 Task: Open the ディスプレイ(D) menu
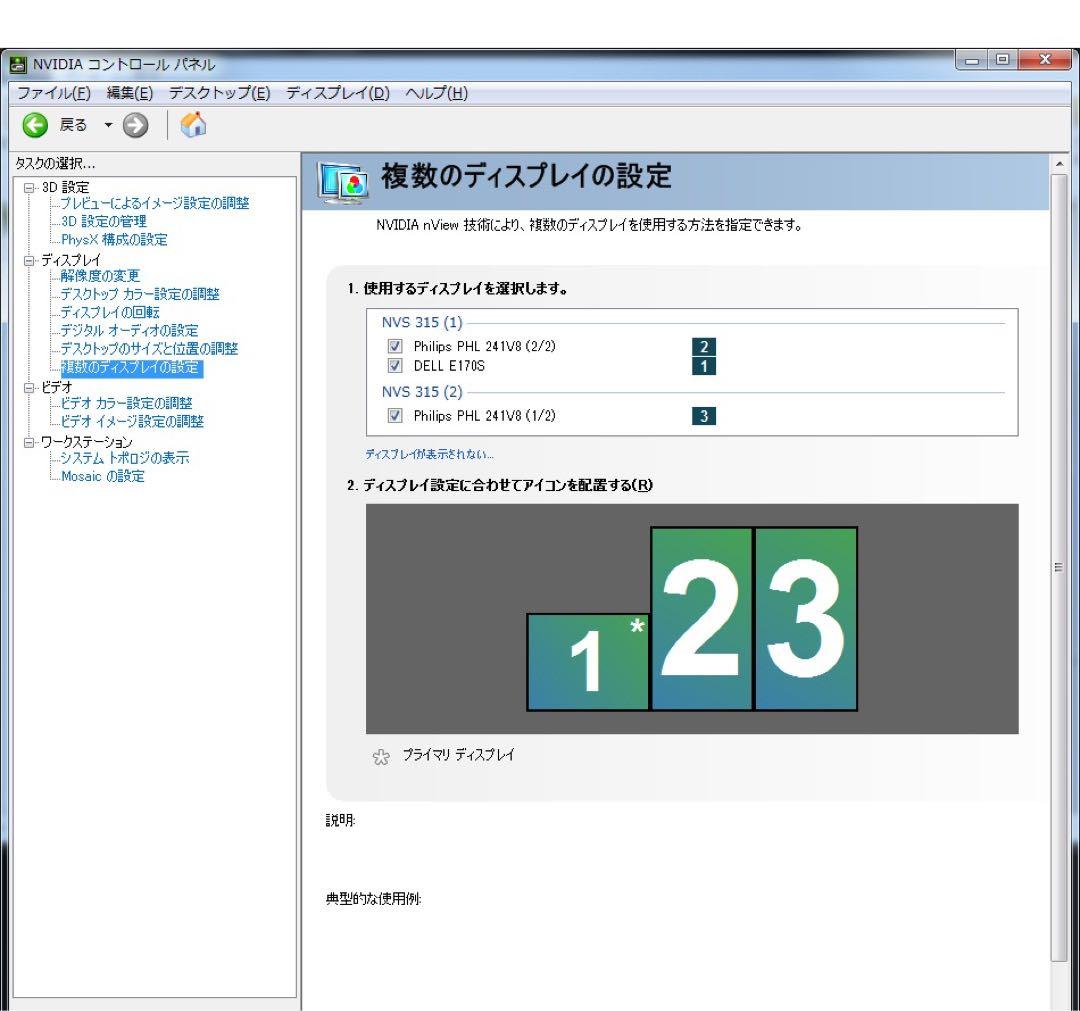(338, 93)
